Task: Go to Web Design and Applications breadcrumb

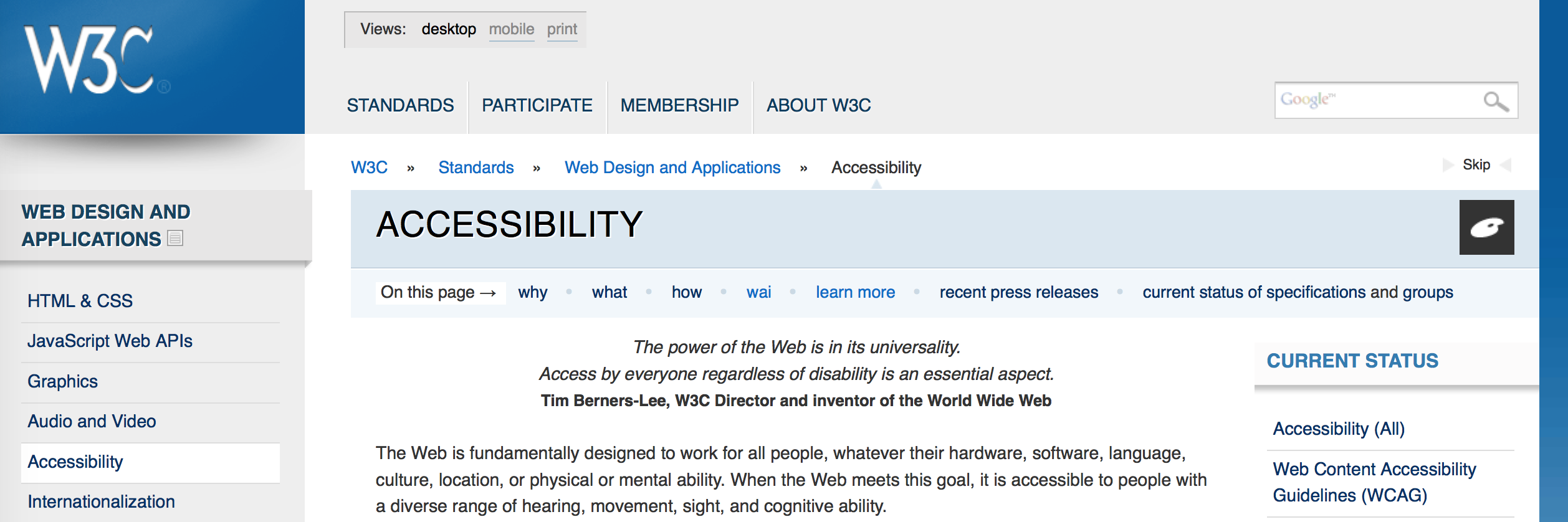Action: tap(672, 168)
